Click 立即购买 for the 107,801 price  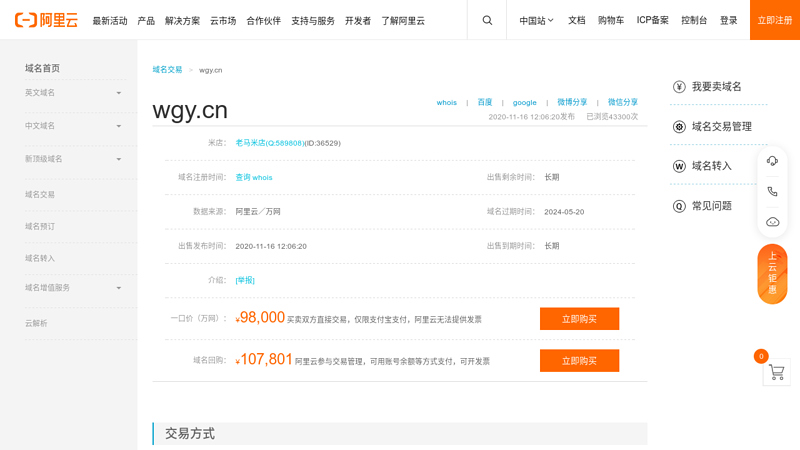tap(580, 361)
